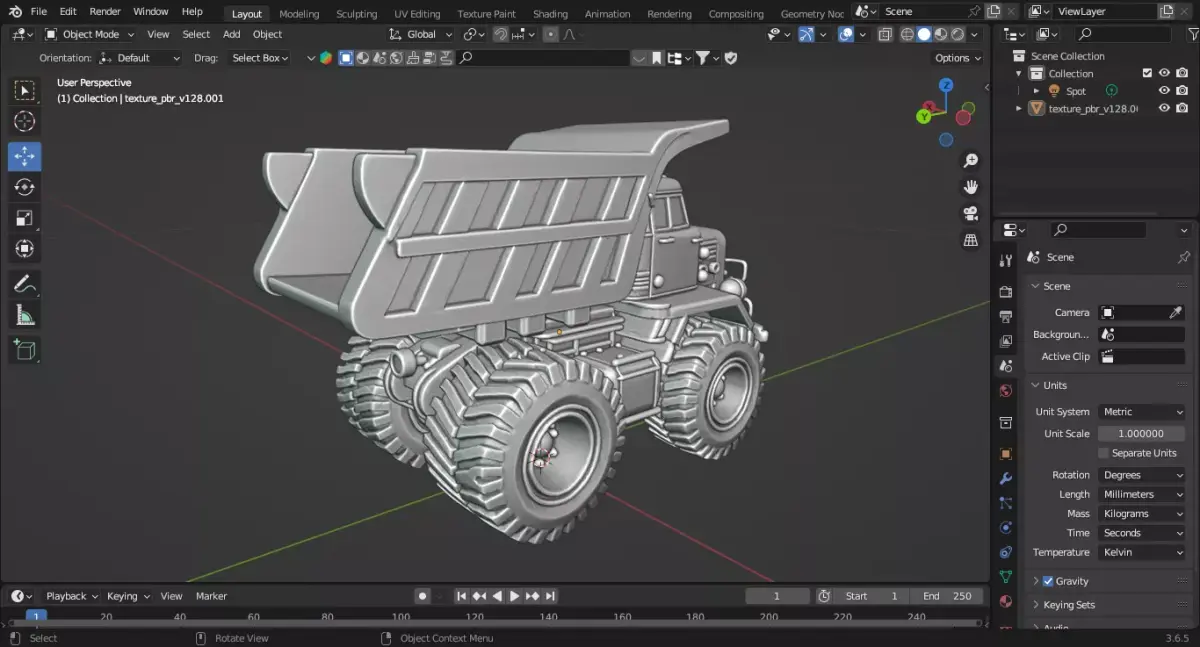The image size is (1200, 647).
Task: Switch to Sculpting workspace tab
Action: pyautogui.click(x=356, y=14)
